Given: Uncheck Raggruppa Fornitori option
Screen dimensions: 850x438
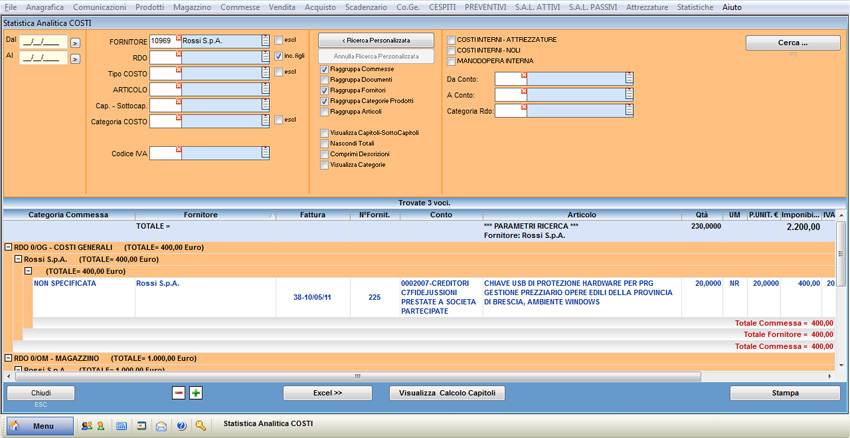Looking at the screenshot, I should pyautogui.click(x=325, y=91).
